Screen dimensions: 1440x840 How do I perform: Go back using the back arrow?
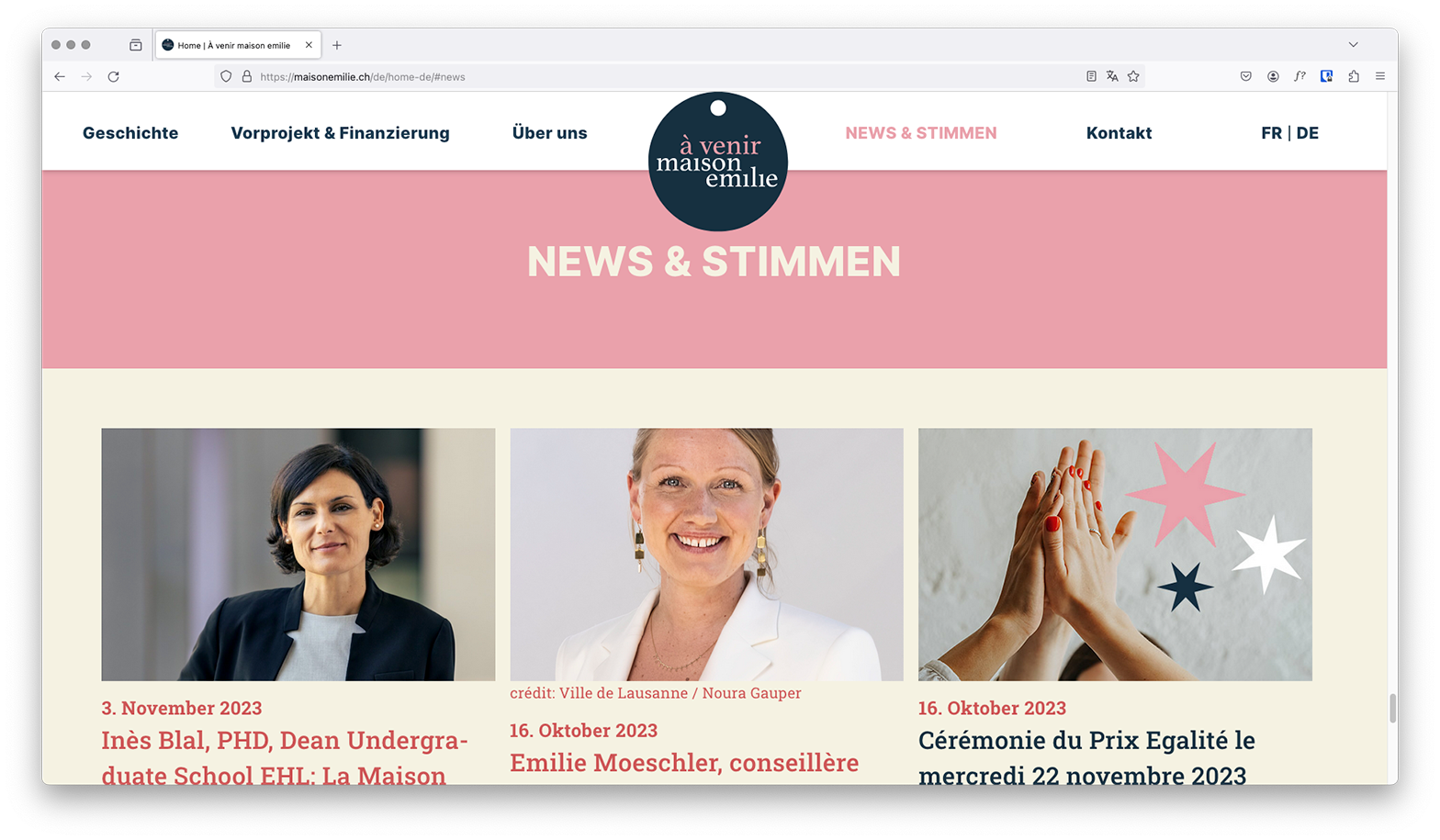[x=60, y=77]
